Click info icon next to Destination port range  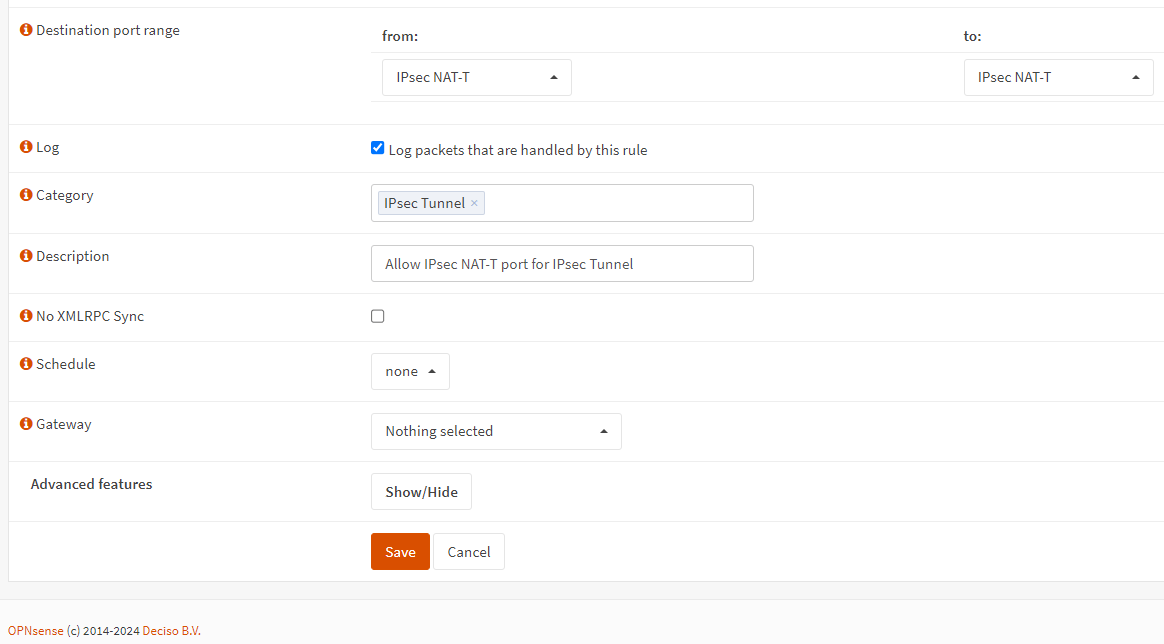pyautogui.click(x=26, y=30)
